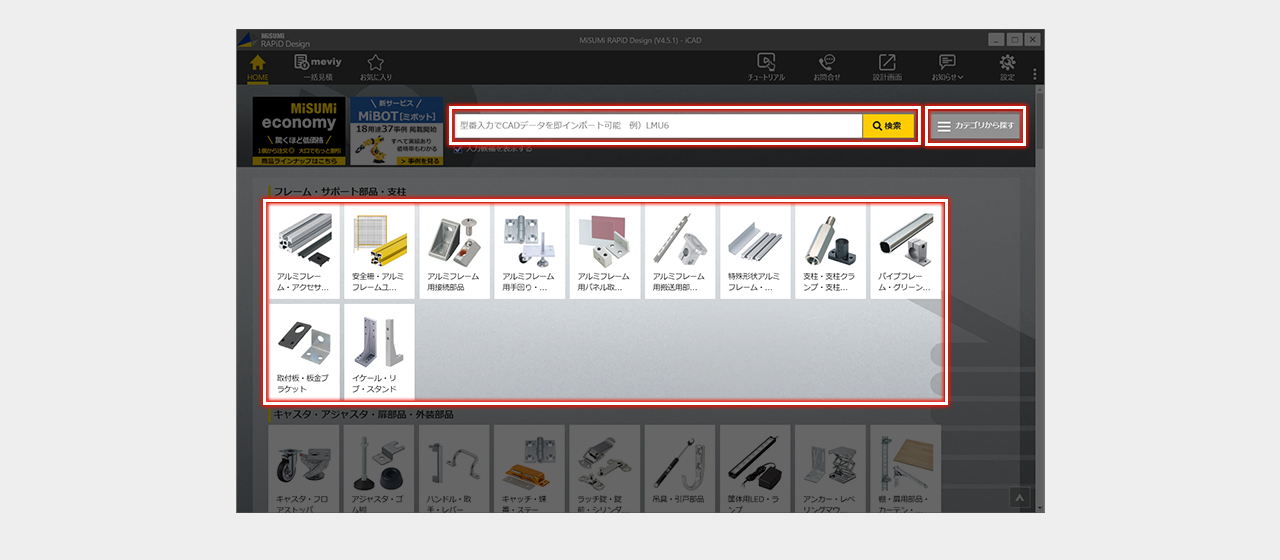Open the meviy 一括見積 tool

(317, 66)
